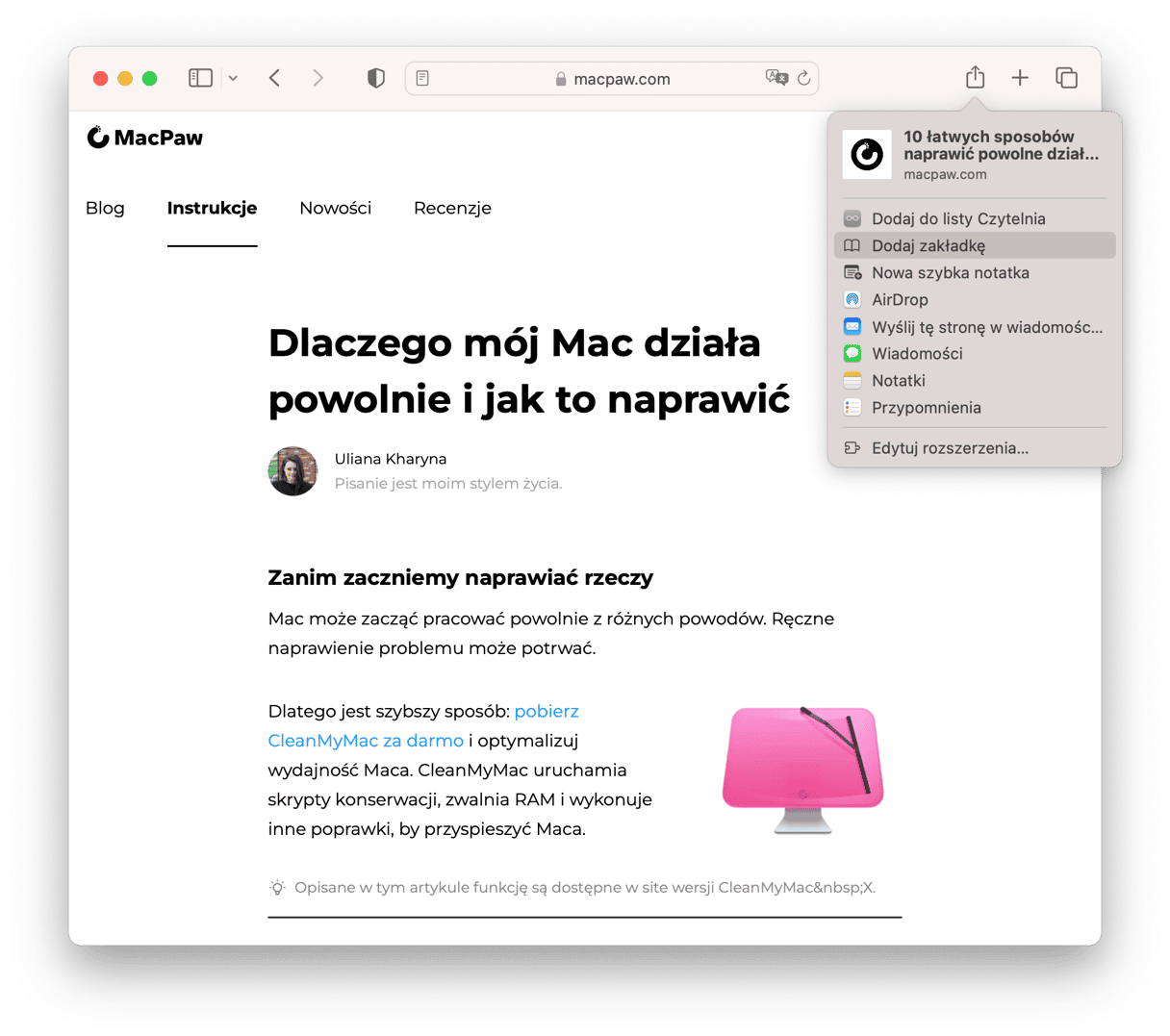This screenshot has height=1036, width=1170.
Task: Click the bookmark book icon
Action: (x=852, y=245)
